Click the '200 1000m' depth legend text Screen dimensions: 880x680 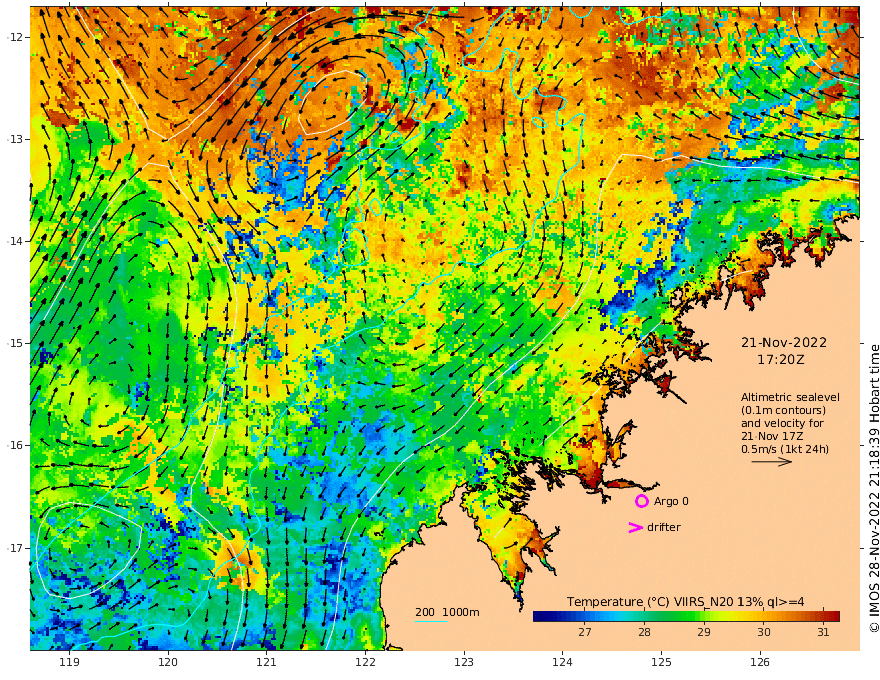pyautogui.click(x=447, y=612)
